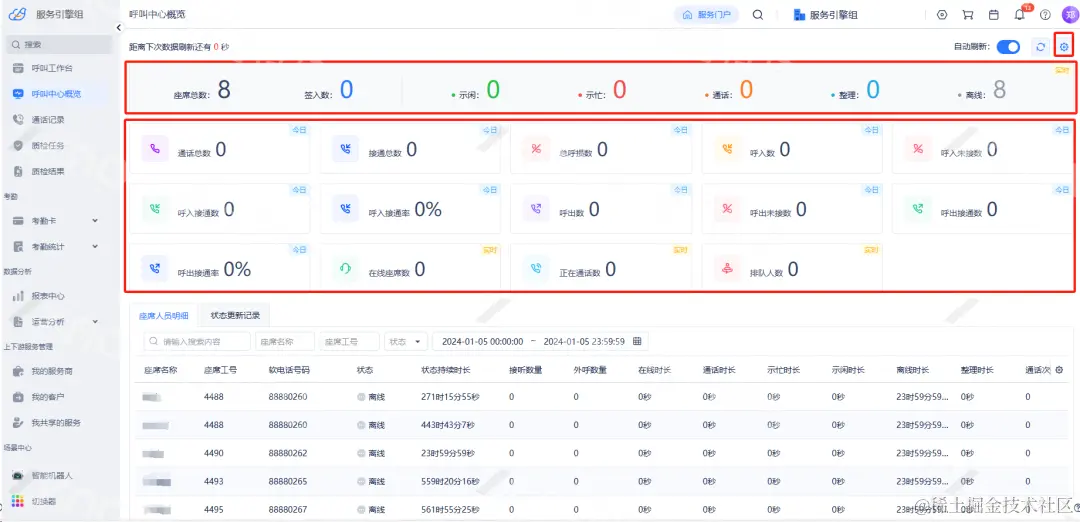Open the 服务门户 home button
This screenshot has width=1080, height=522.
pos(706,14)
